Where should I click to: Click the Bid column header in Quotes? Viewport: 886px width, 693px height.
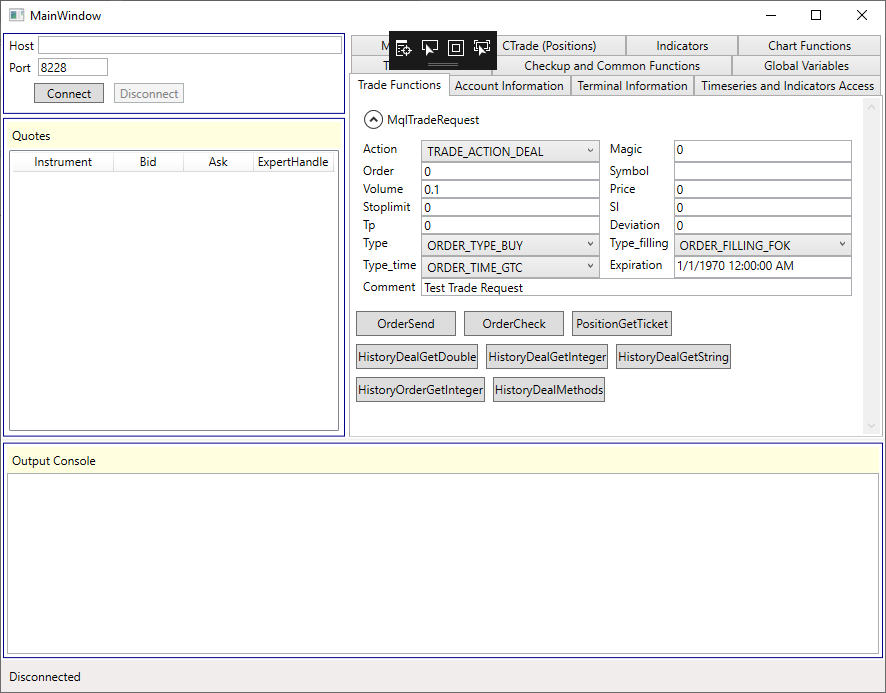[148, 162]
